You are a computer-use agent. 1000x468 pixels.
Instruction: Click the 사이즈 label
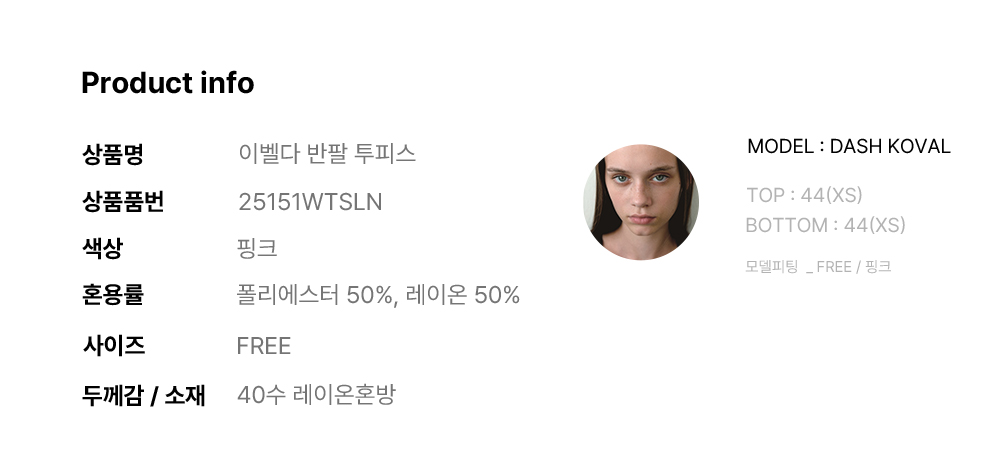(114, 346)
